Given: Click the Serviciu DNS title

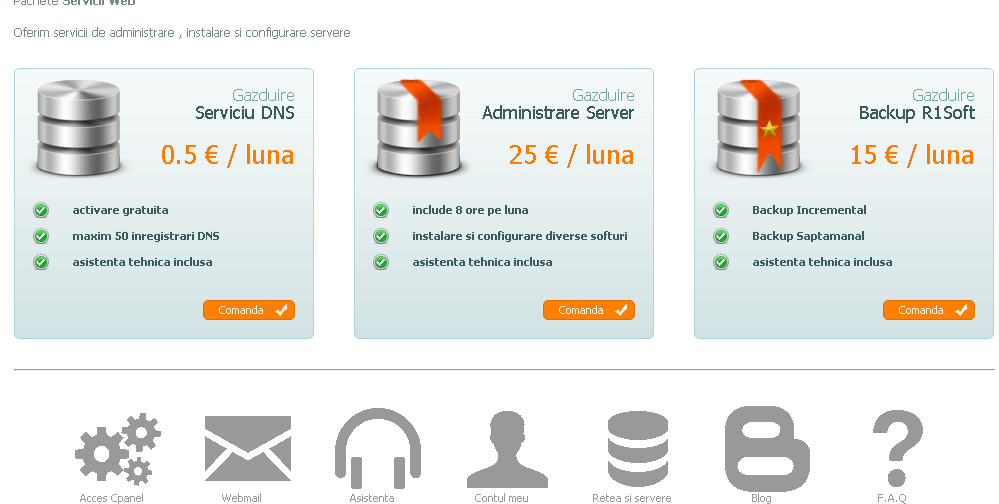Looking at the screenshot, I should click(245, 113).
